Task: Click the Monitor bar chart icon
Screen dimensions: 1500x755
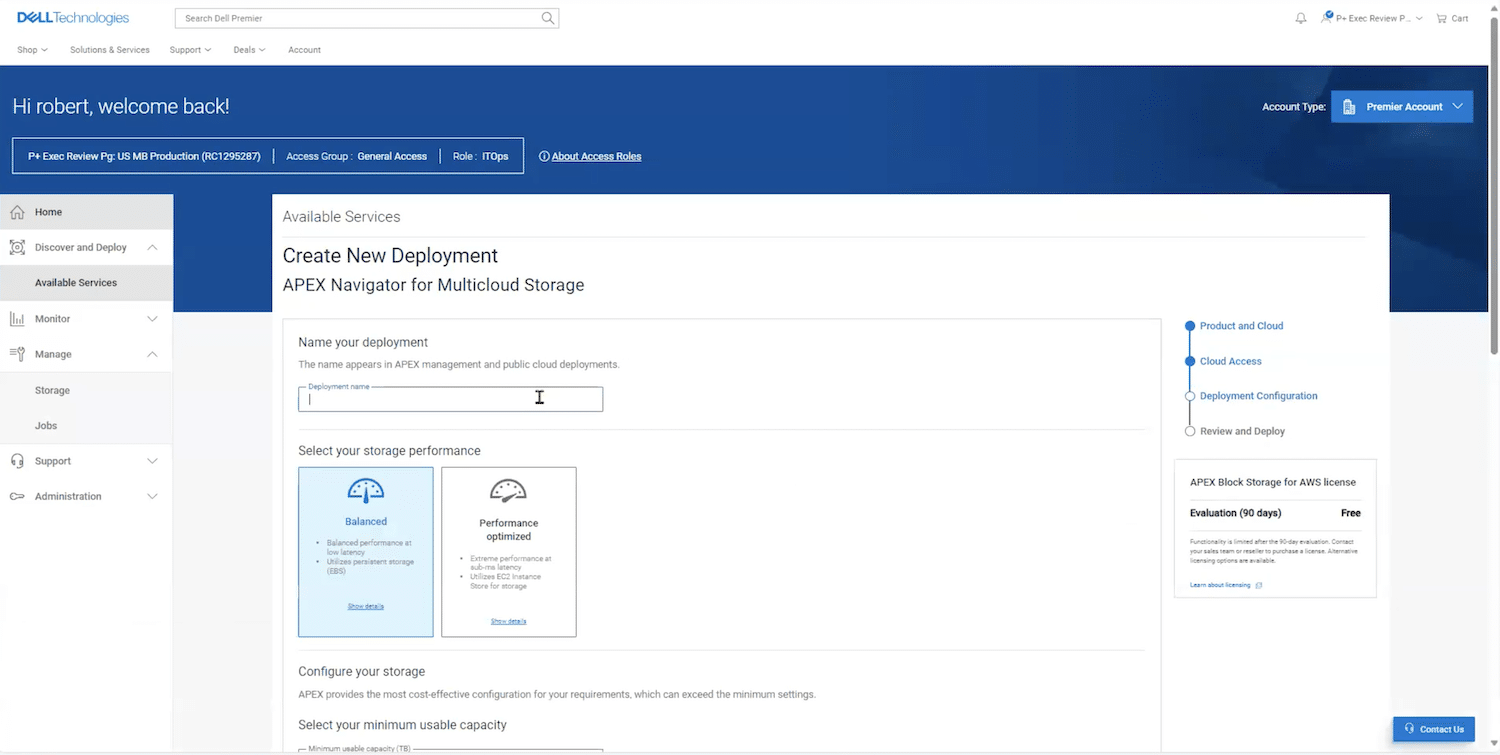Action: point(17,319)
